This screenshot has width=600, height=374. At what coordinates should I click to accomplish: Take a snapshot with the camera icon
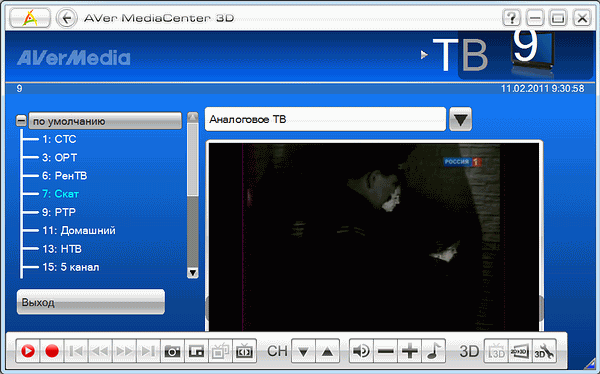coord(173,351)
